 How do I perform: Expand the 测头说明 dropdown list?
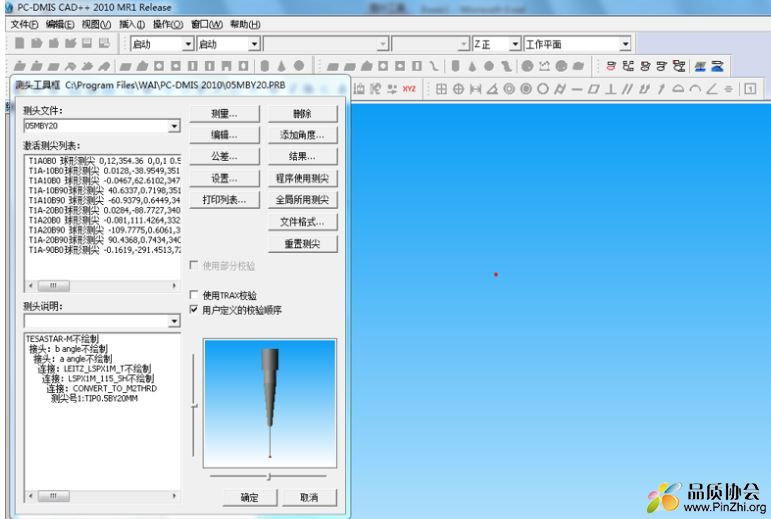pos(174,321)
